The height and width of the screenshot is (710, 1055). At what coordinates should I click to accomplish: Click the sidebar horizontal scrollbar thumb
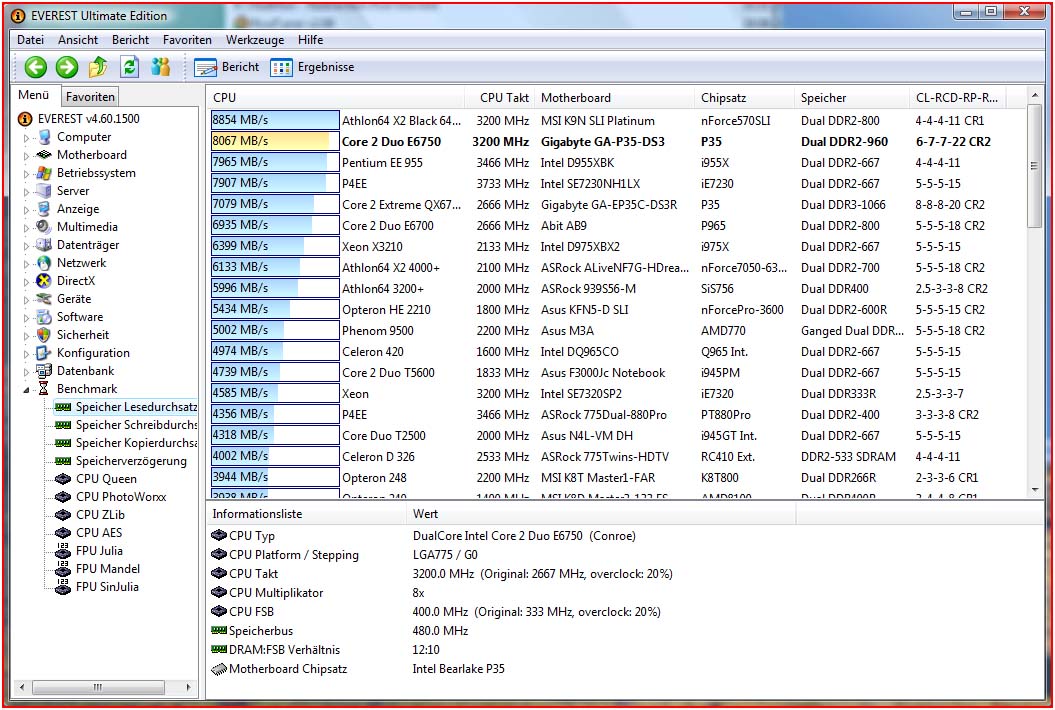pos(98,687)
